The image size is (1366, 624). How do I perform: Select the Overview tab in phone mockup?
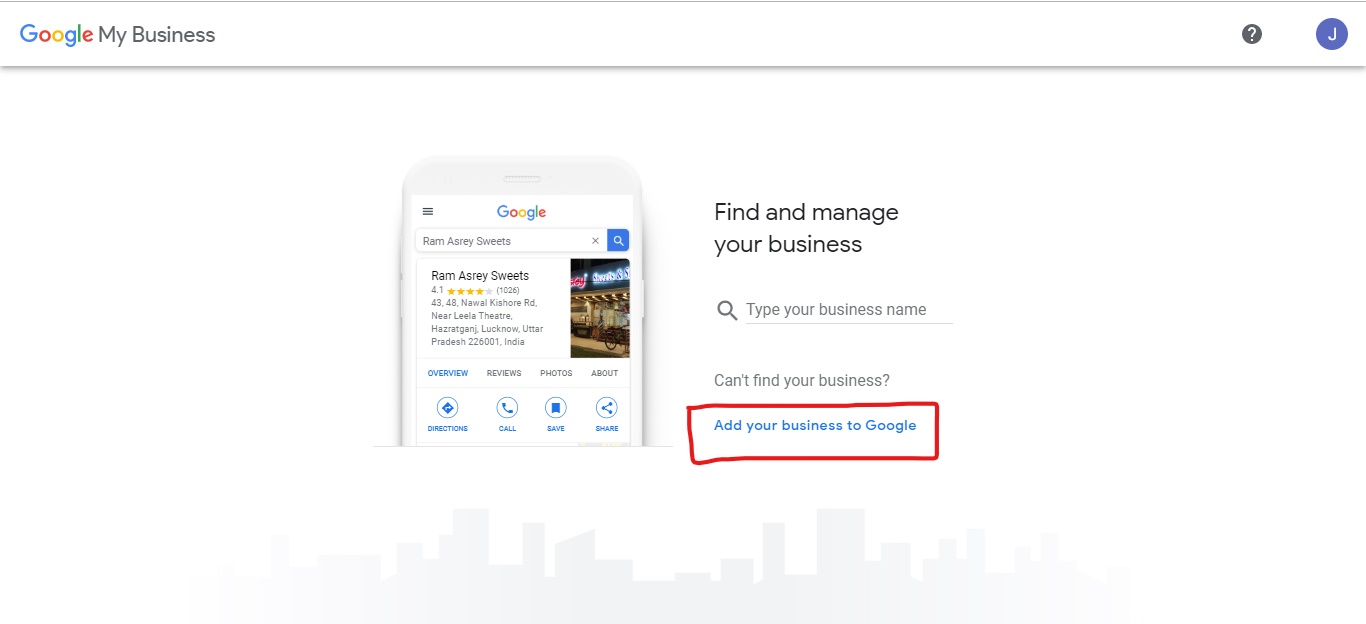tap(448, 373)
